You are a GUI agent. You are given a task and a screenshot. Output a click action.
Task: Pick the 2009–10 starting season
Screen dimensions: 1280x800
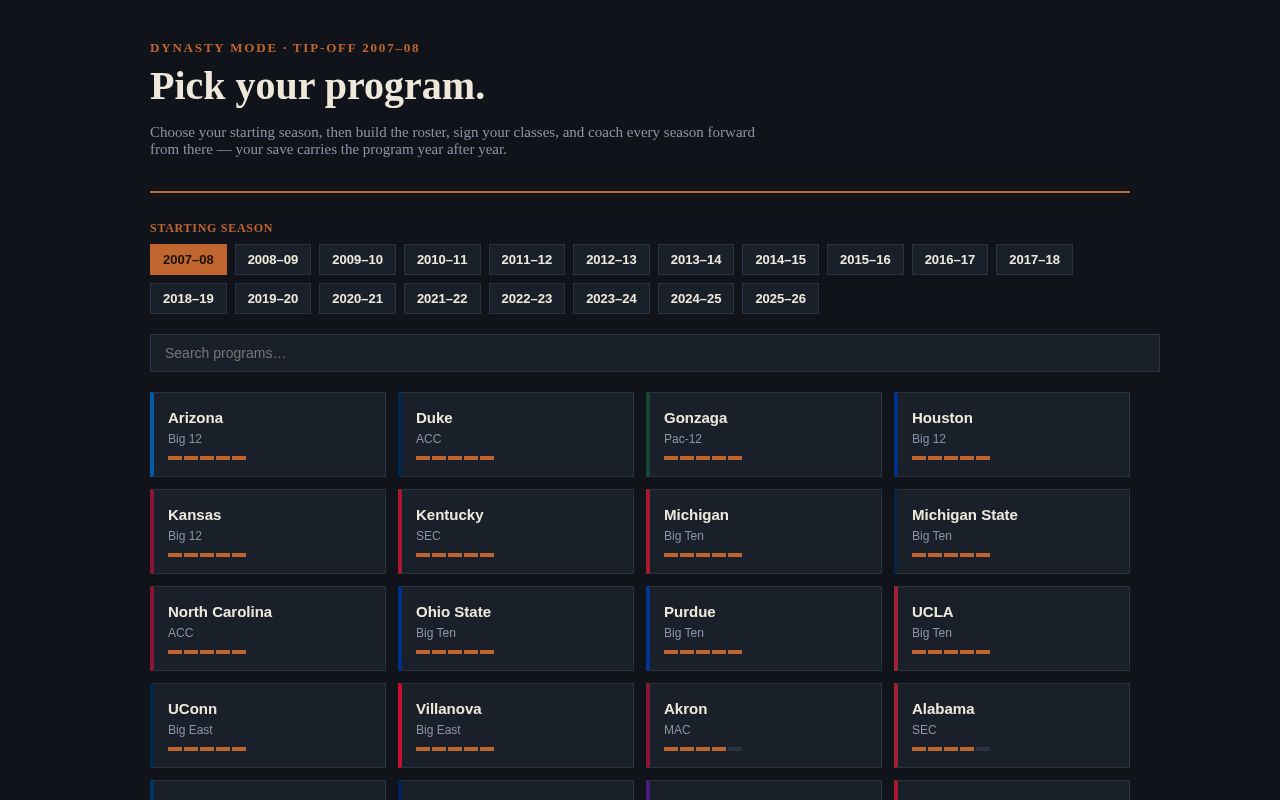click(357, 259)
